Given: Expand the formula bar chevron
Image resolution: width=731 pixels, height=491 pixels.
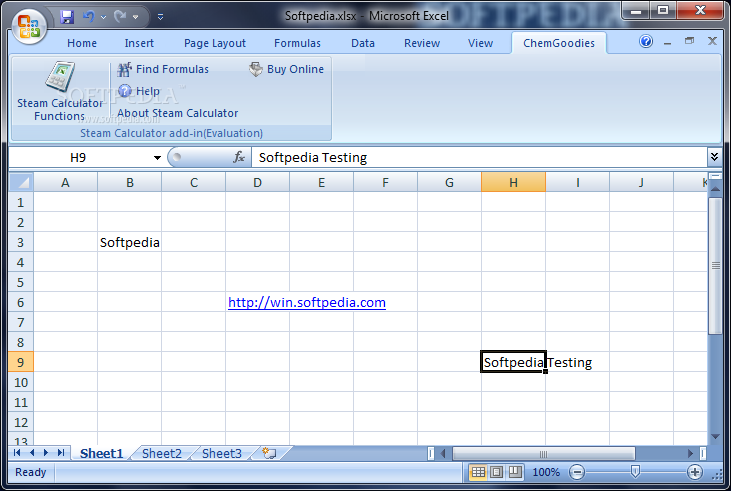Looking at the screenshot, I should 714,157.
